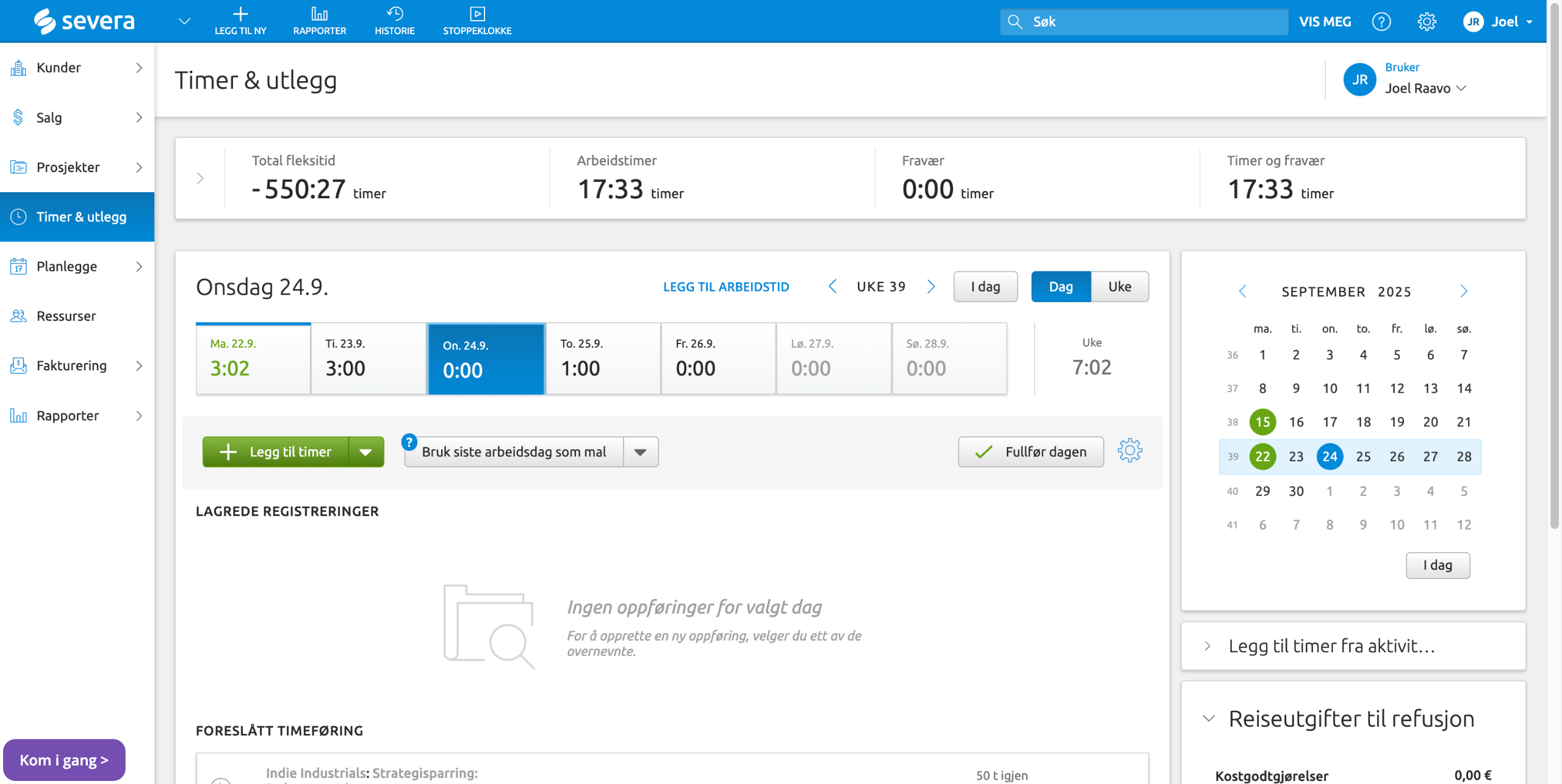Switch to Uke view toggle
Screen dimensions: 1562x784
point(1119,287)
